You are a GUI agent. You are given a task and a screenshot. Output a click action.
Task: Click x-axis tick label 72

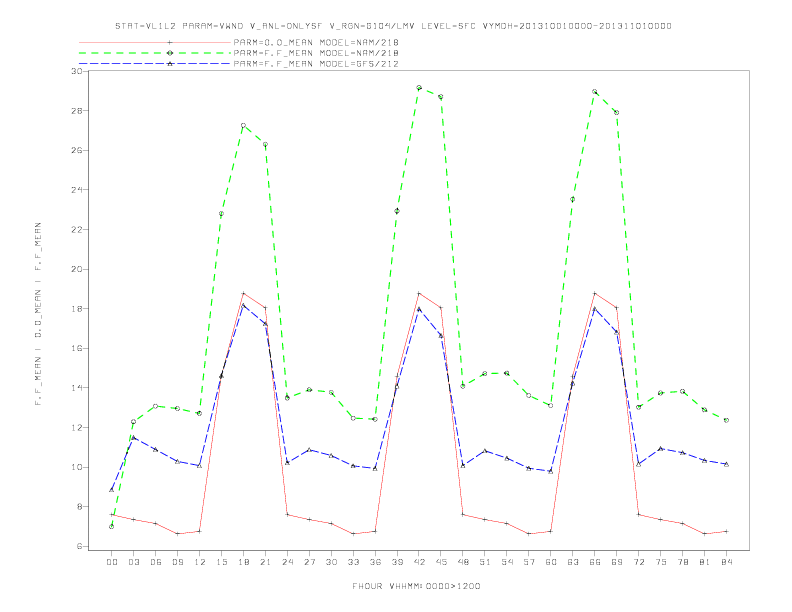(x=638, y=562)
